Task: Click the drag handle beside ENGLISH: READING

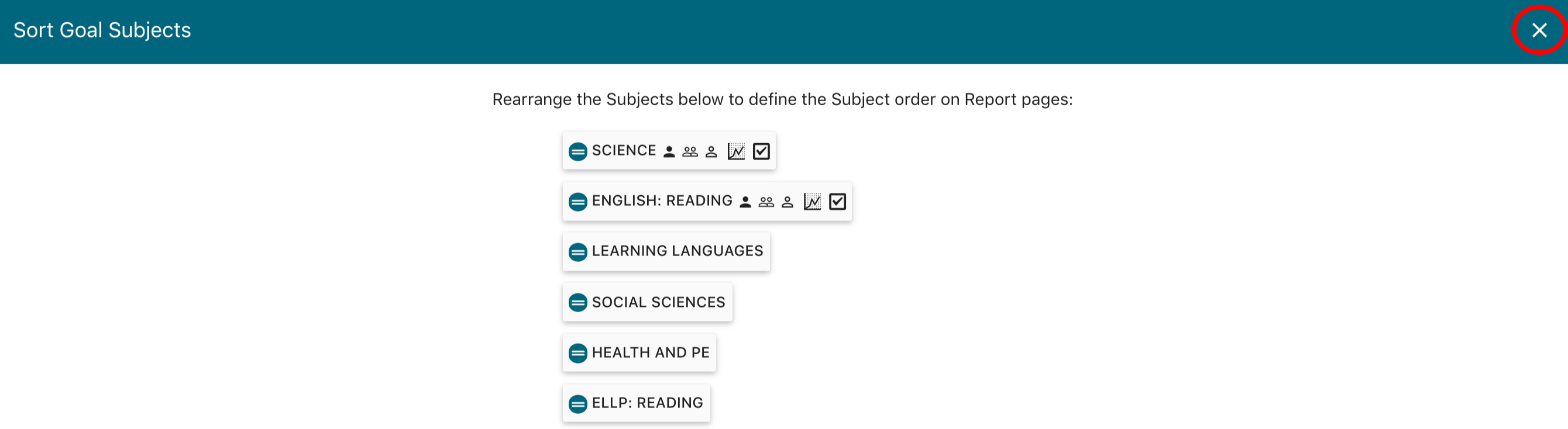Action: click(x=577, y=202)
